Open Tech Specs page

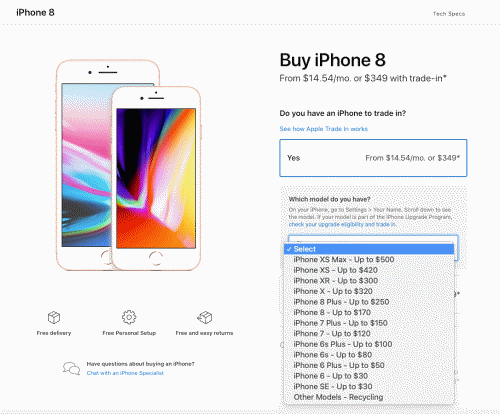tap(449, 14)
